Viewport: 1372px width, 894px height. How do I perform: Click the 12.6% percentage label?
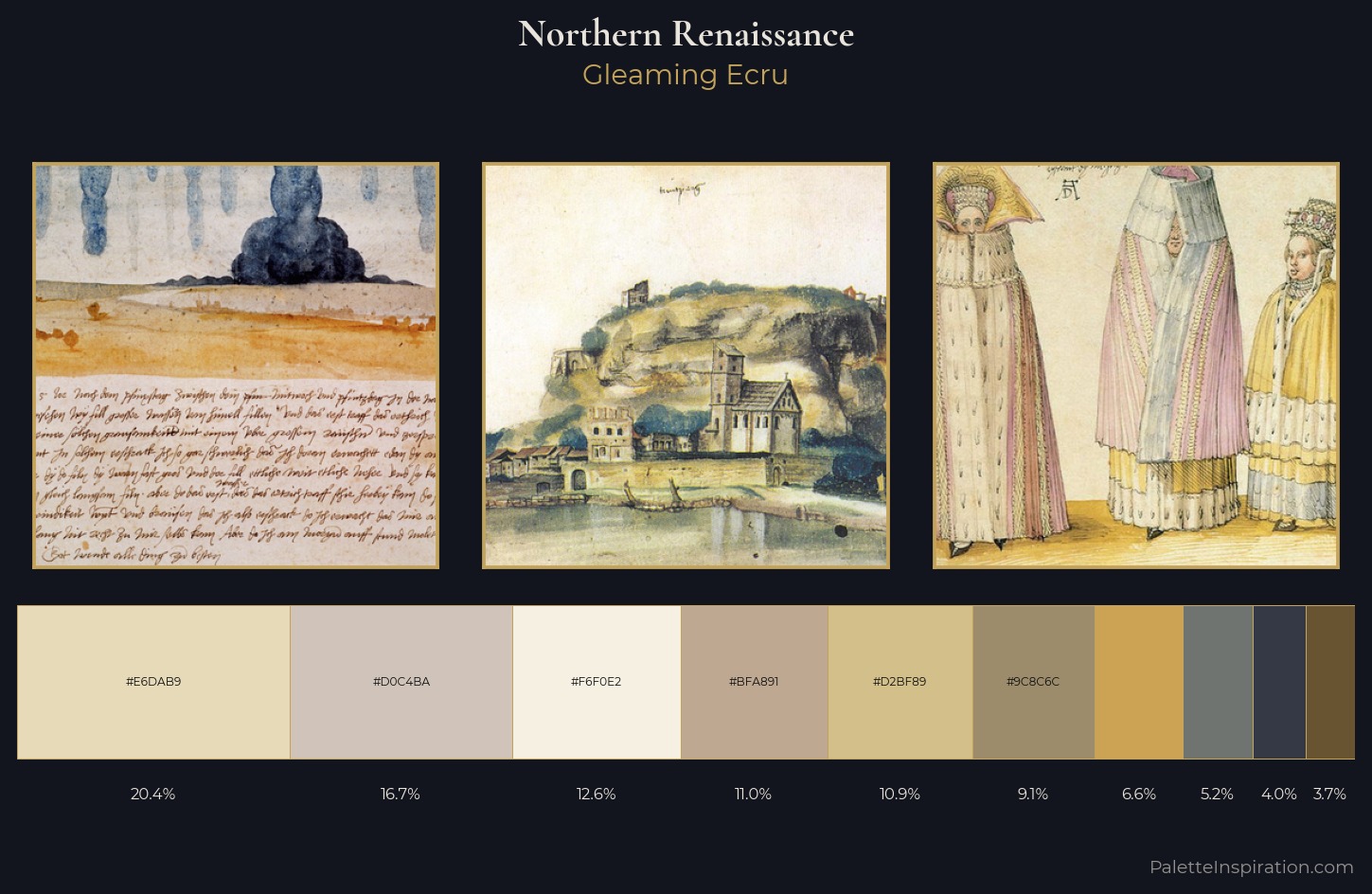(x=597, y=794)
